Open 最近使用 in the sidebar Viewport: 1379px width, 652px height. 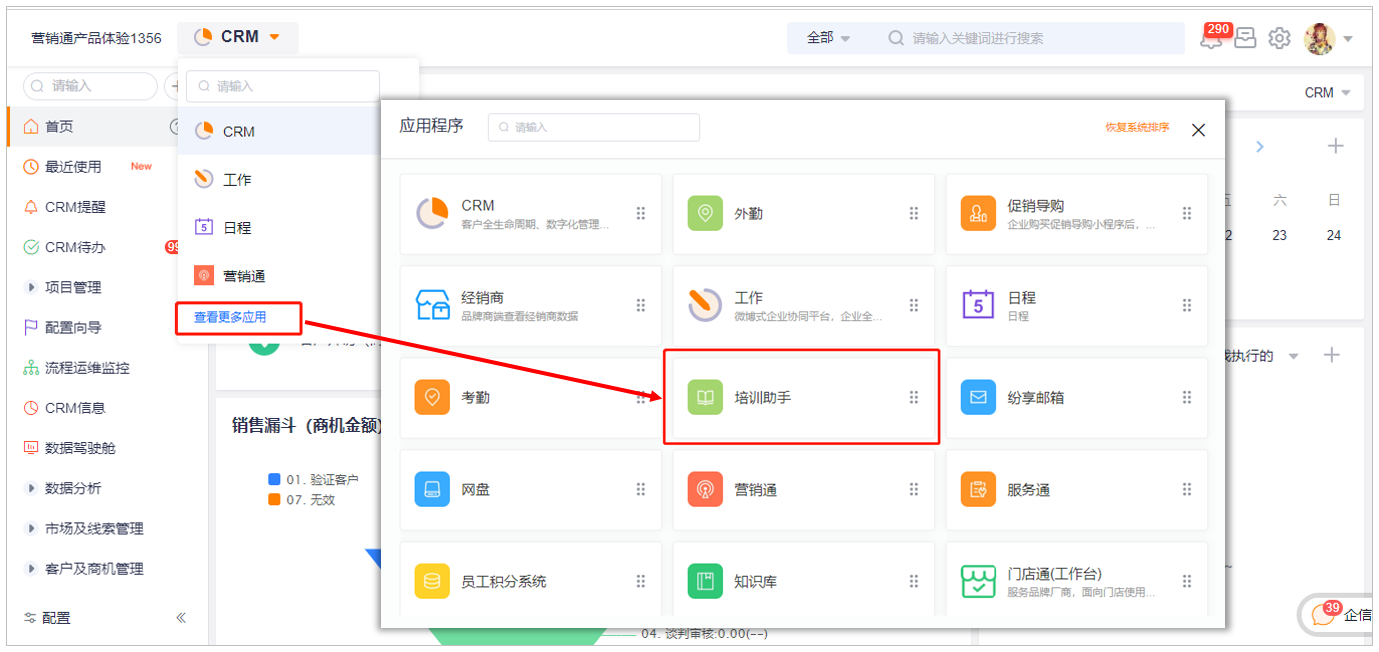coord(73,166)
